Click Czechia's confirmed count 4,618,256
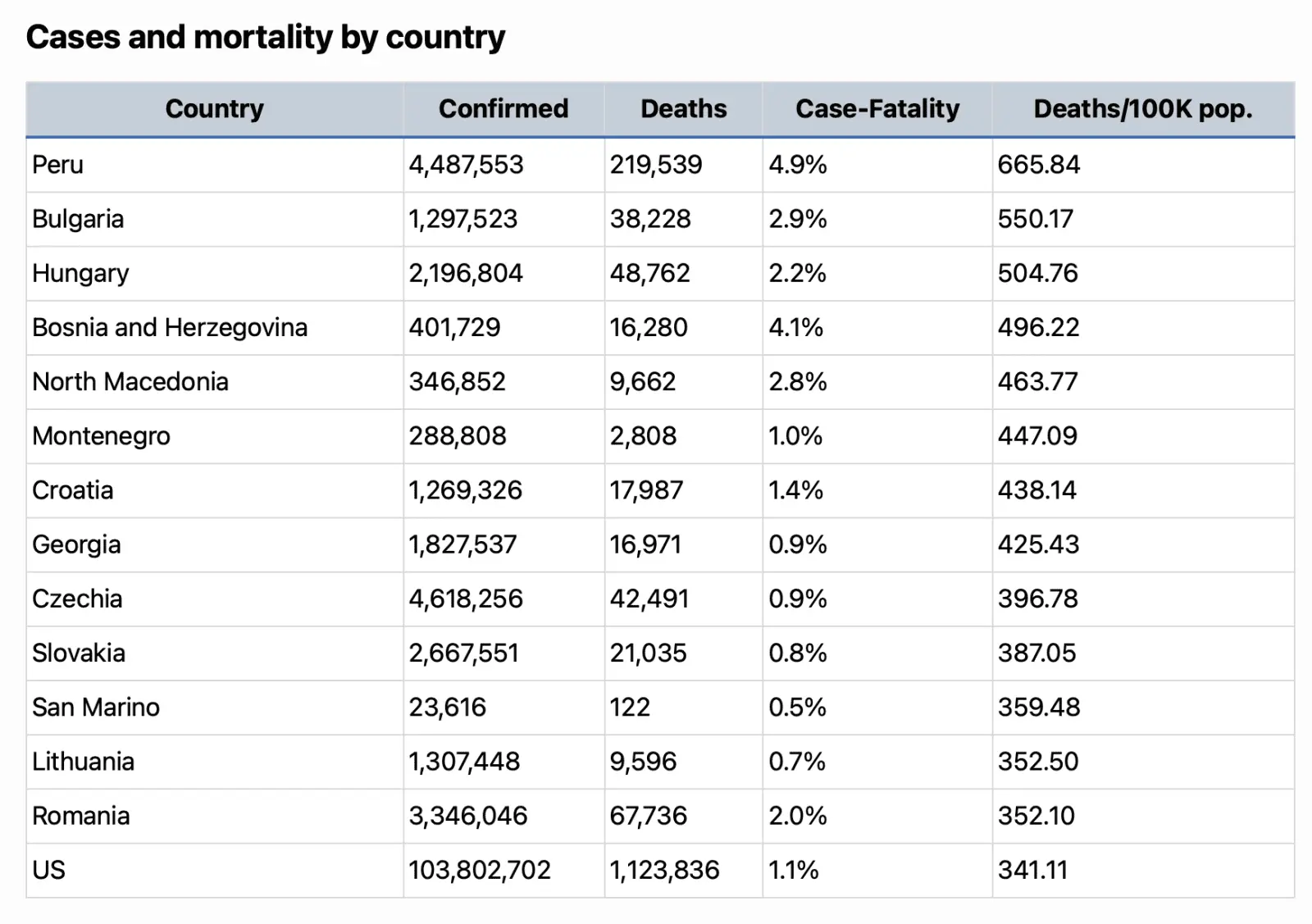The image size is (1312, 924). coord(465,599)
